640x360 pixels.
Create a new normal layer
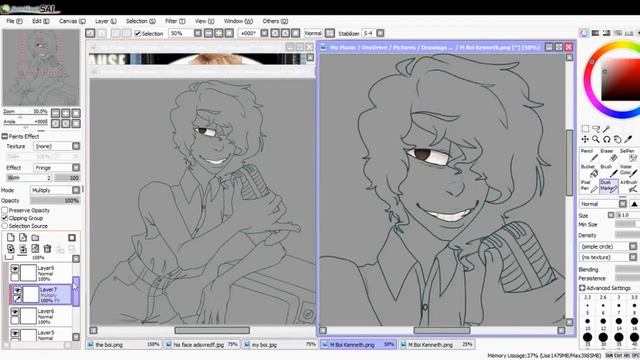11,238
